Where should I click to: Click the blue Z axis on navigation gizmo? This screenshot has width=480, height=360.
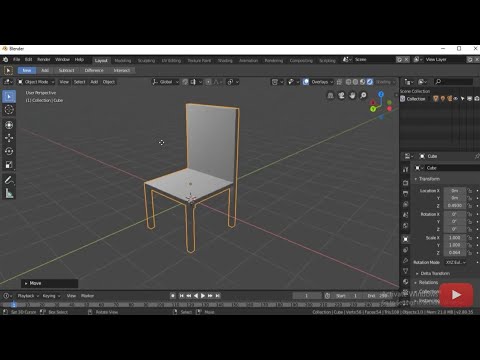click(x=381, y=94)
